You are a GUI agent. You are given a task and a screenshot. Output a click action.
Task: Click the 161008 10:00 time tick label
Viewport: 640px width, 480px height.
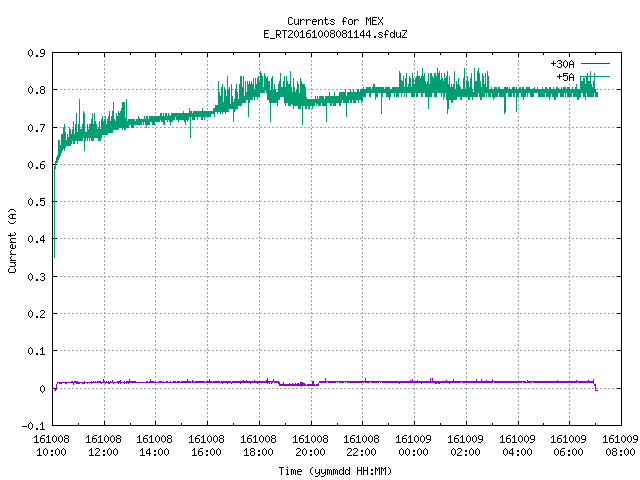click(51, 445)
